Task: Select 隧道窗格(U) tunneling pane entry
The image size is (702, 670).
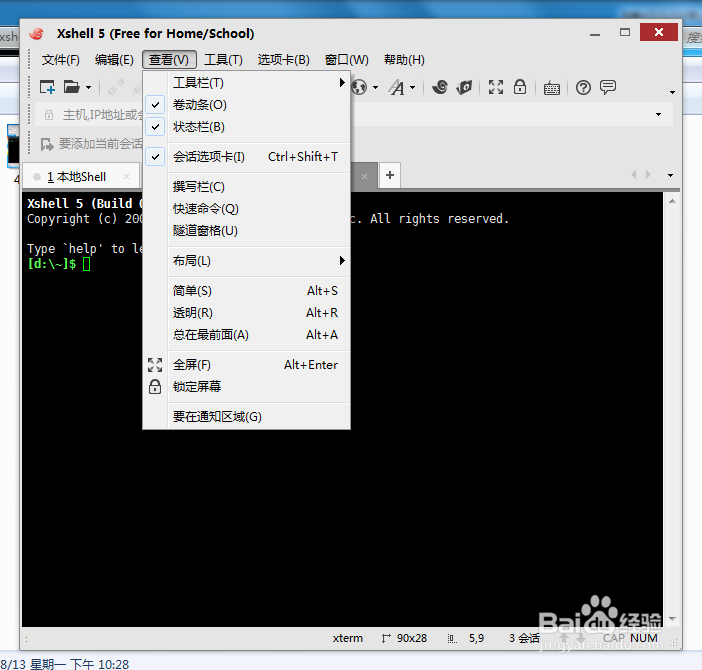Action: point(247,230)
